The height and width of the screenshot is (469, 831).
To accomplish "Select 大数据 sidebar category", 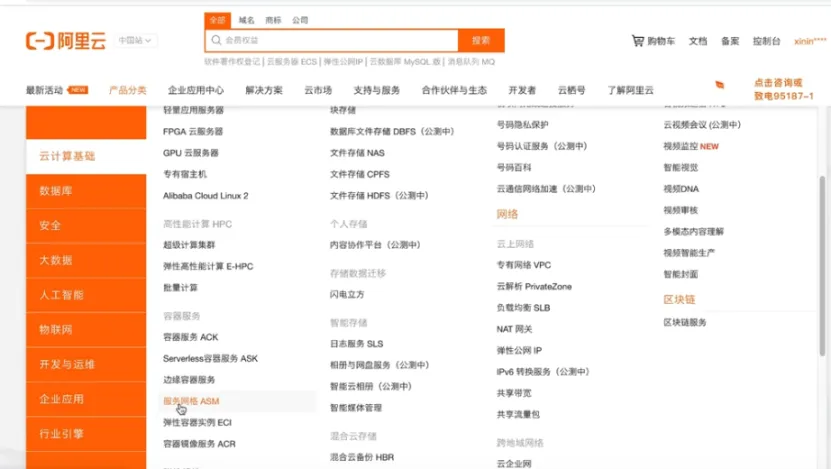I will point(86,260).
